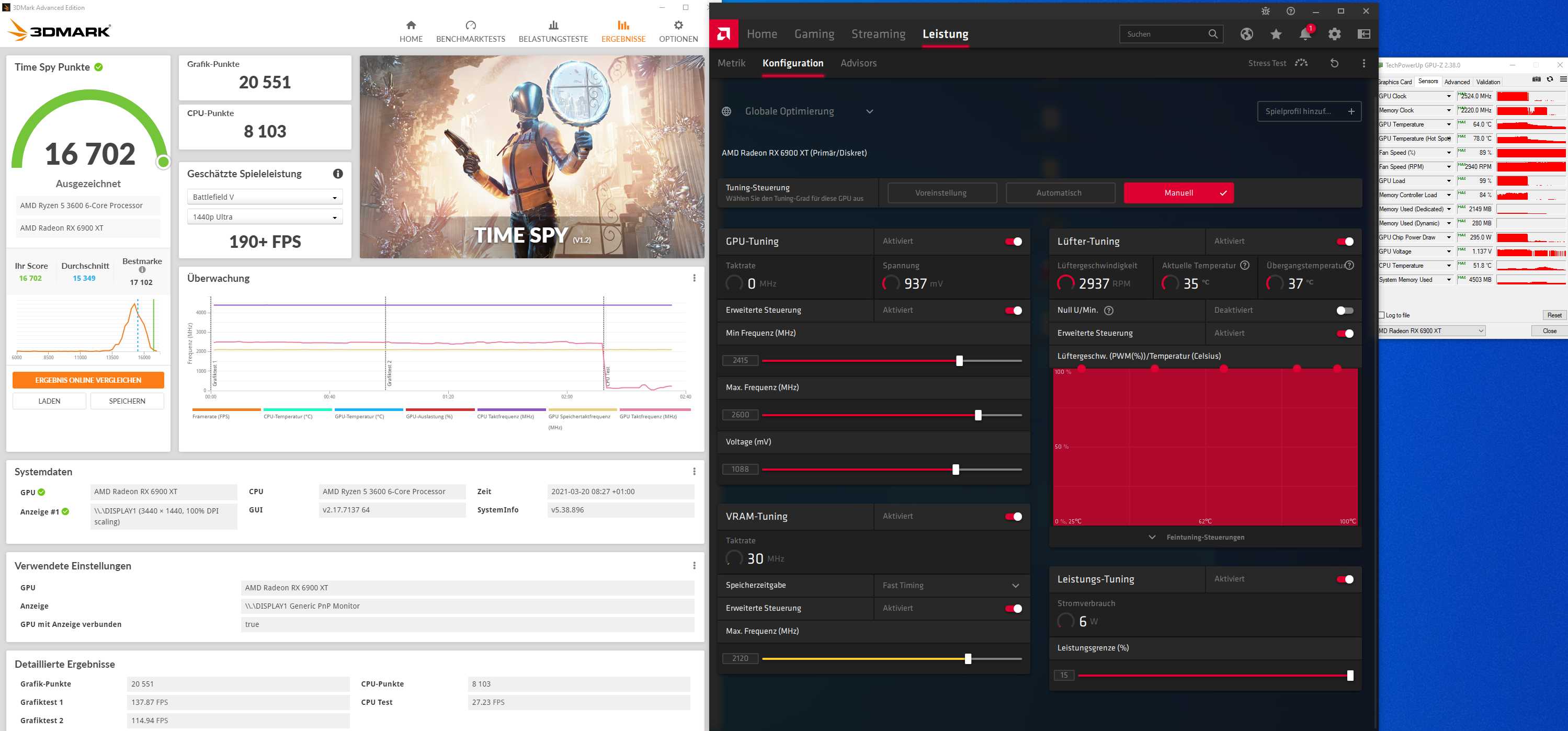The width and height of the screenshot is (1568, 731).
Task: Open the 3DMark Benchmarktests gauge icon
Action: point(471,26)
